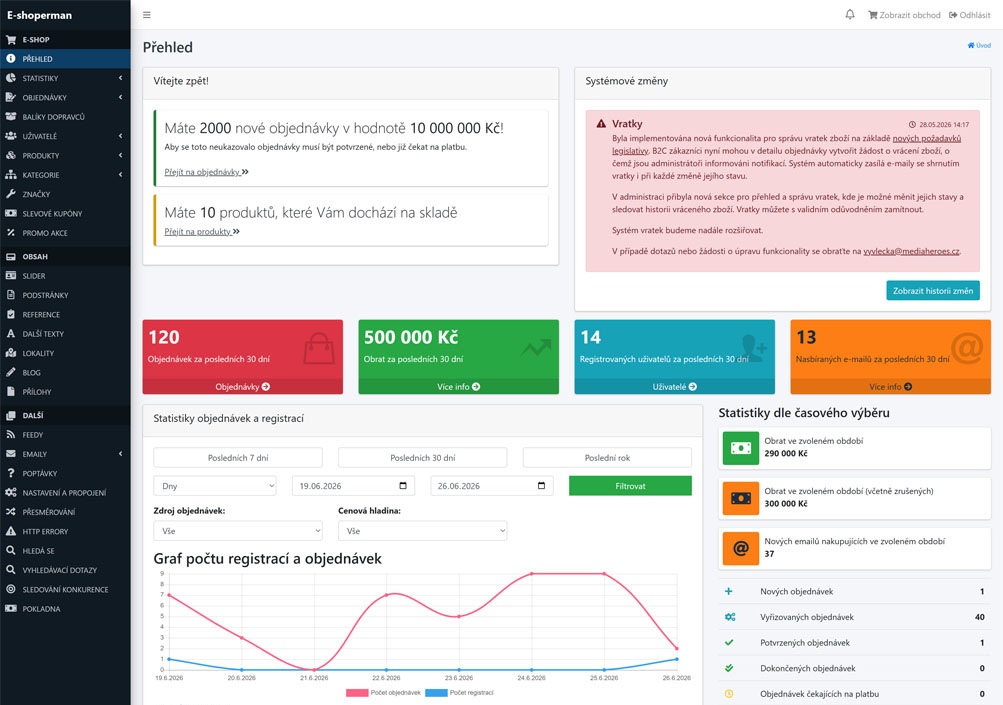The height and width of the screenshot is (705, 1003).
Task: Open Vyhledávací dotazy menu item
Action: point(65,570)
